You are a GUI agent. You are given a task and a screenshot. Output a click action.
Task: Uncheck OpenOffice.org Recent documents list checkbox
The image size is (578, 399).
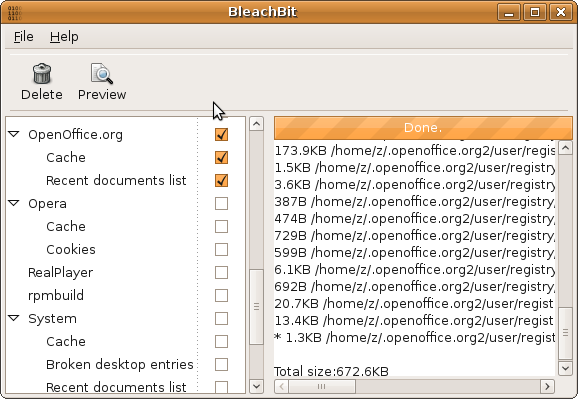[221, 180]
